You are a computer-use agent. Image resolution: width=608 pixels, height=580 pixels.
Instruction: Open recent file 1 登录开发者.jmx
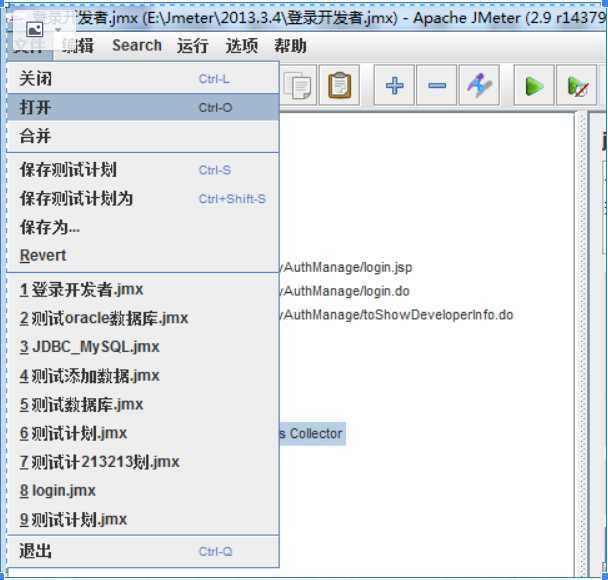point(143,290)
